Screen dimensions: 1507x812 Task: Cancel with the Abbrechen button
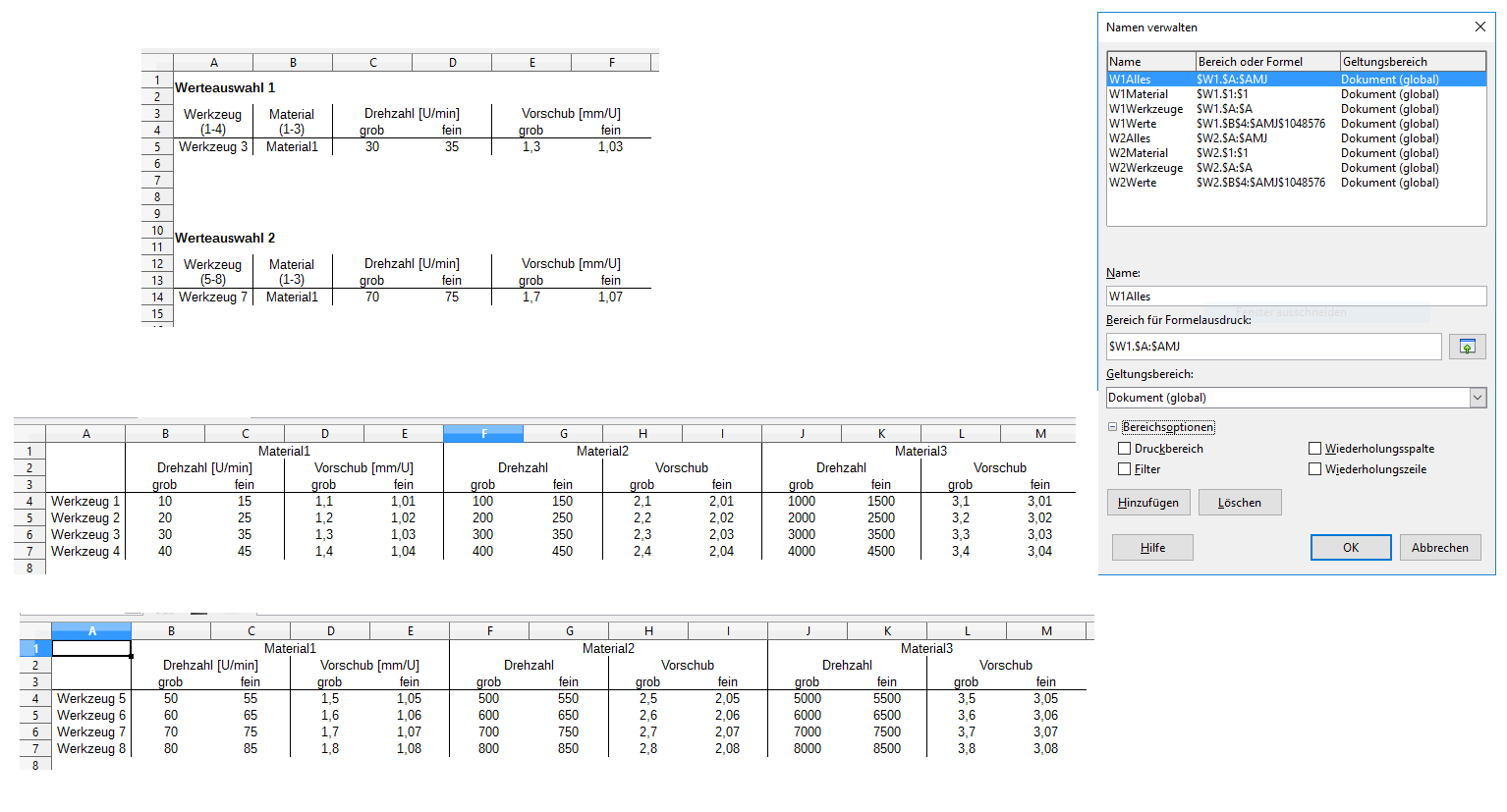1440,547
